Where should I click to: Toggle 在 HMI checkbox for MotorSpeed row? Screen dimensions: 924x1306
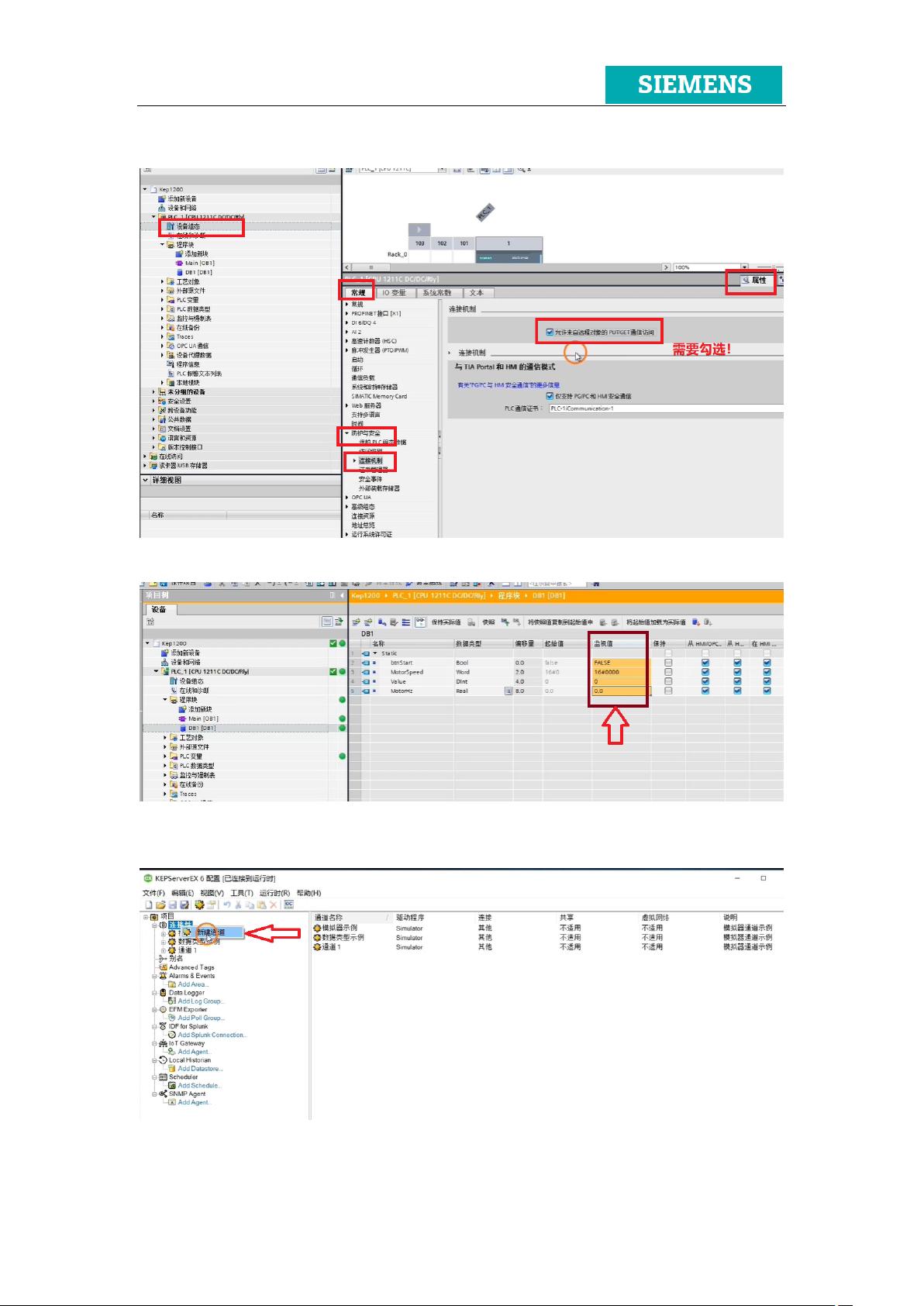click(x=767, y=672)
